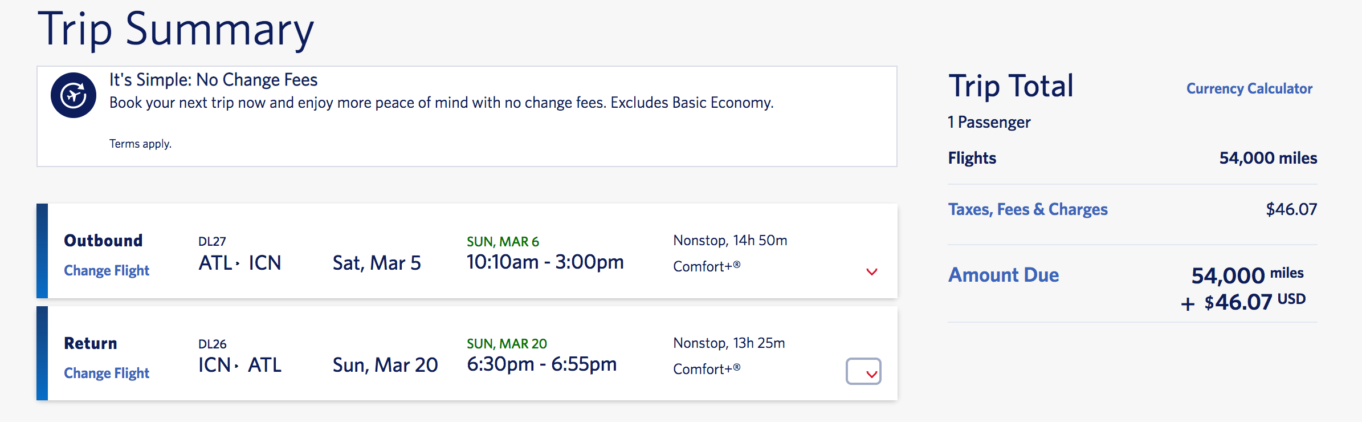This screenshot has width=1362, height=422.
Task: Click Change Flight under Outbound
Action: click(106, 270)
